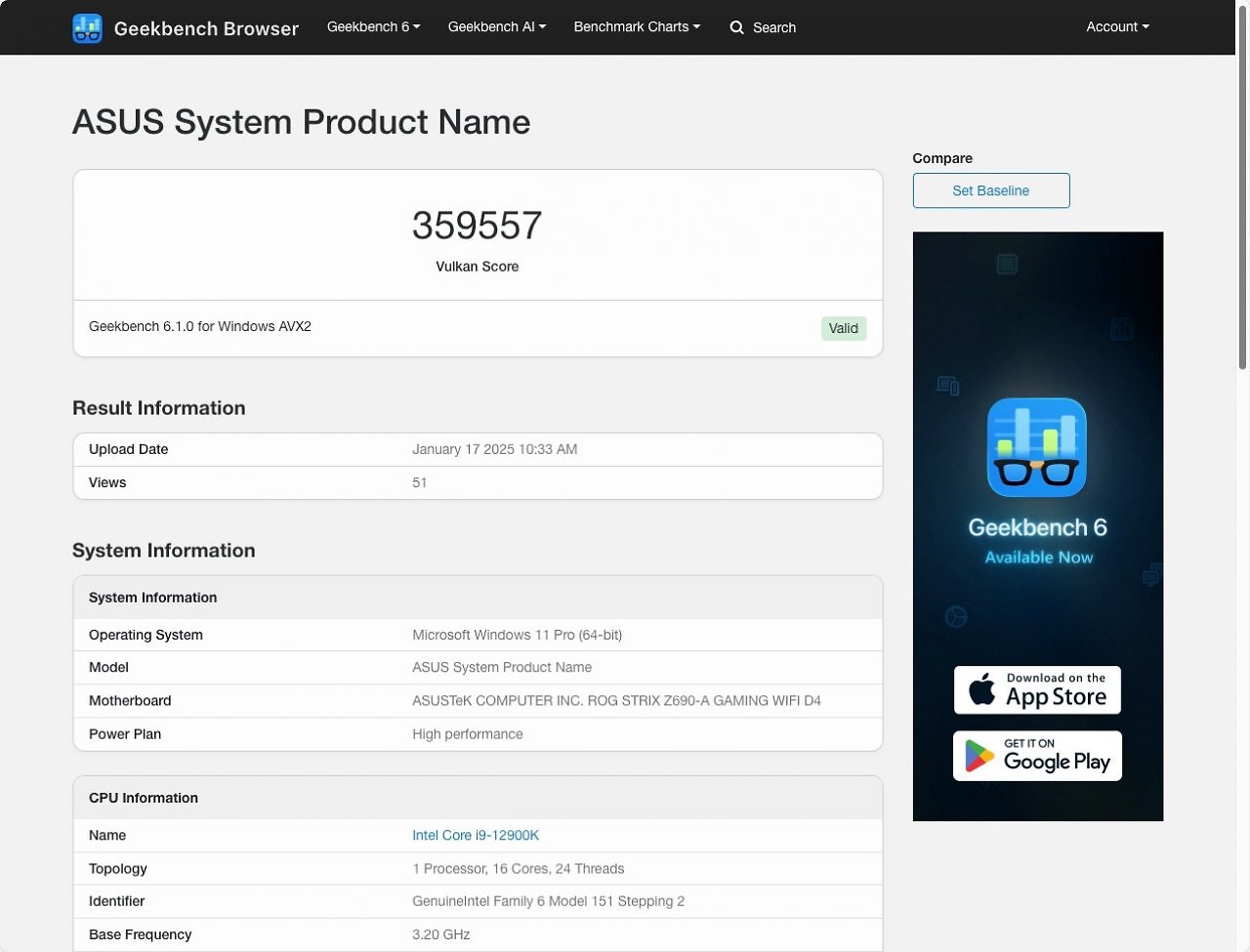Open the Get it on Google Play badge
This screenshot has width=1250, height=952.
[1037, 756]
